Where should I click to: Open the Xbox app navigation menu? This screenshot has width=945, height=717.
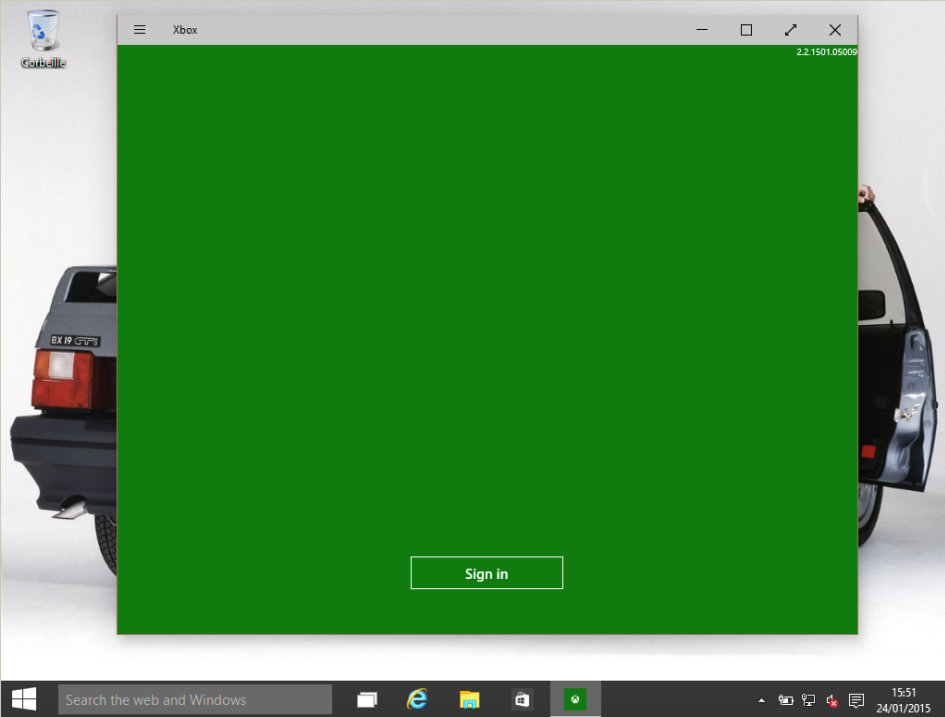pos(139,29)
